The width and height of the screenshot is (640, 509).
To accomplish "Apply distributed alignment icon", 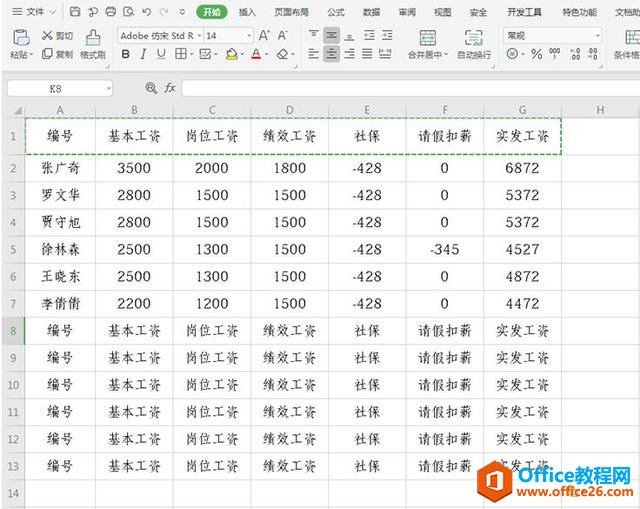I will 385,53.
